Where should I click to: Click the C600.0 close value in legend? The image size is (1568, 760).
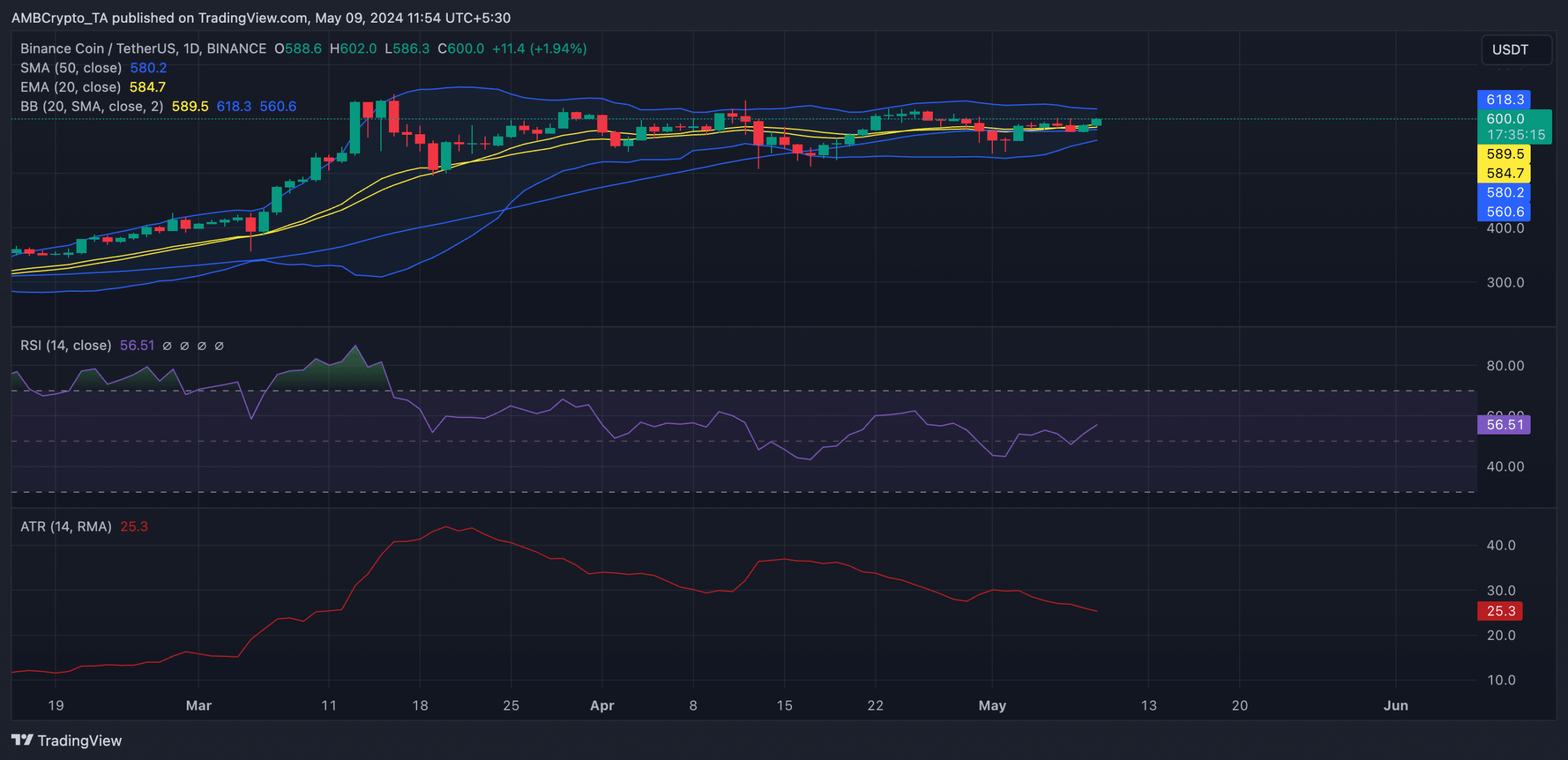tap(461, 48)
